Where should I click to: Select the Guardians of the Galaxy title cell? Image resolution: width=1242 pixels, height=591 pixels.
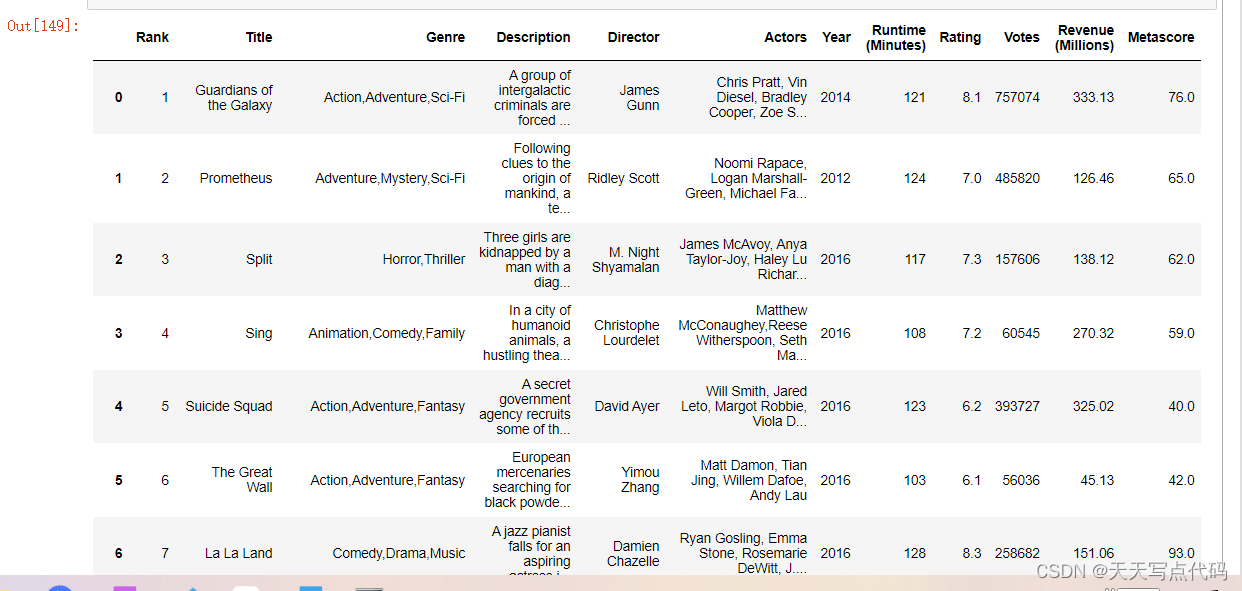(x=234, y=98)
